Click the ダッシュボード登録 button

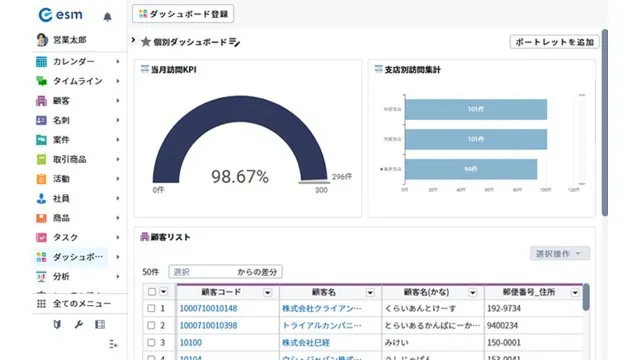coord(183,14)
